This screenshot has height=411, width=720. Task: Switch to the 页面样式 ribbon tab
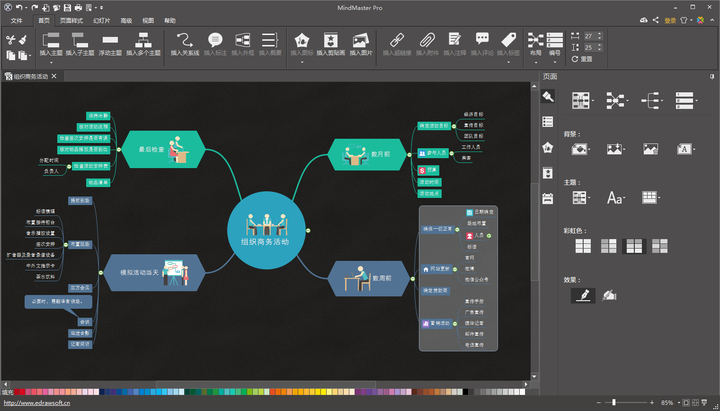pyautogui.click(x=71, y=21)
